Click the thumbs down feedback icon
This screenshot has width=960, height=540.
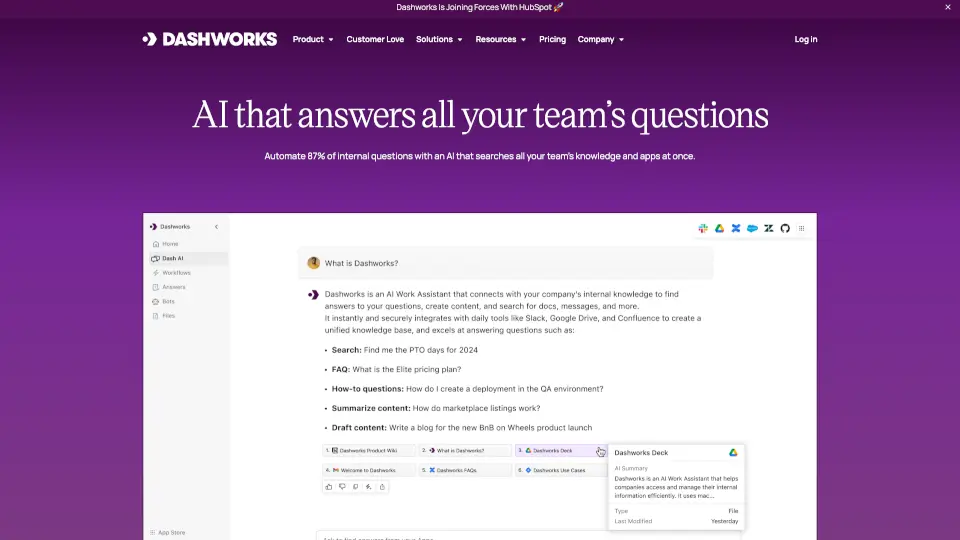tap(342, 487)
